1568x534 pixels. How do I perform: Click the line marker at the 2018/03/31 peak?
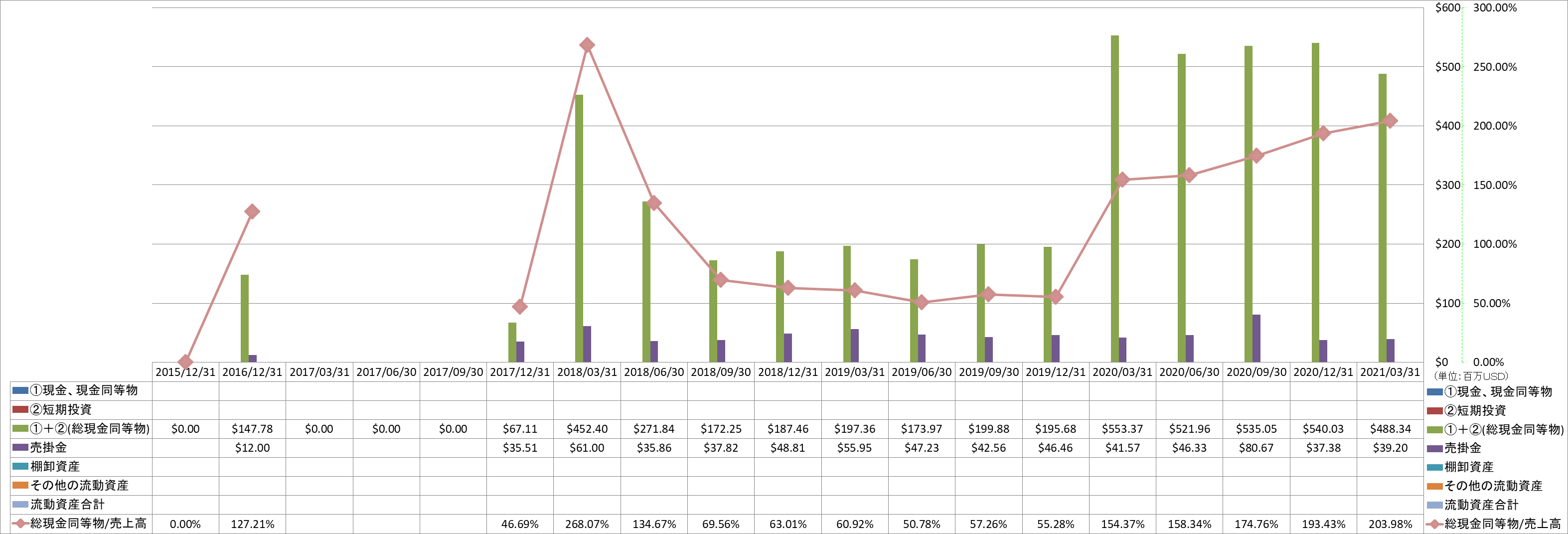587,45
